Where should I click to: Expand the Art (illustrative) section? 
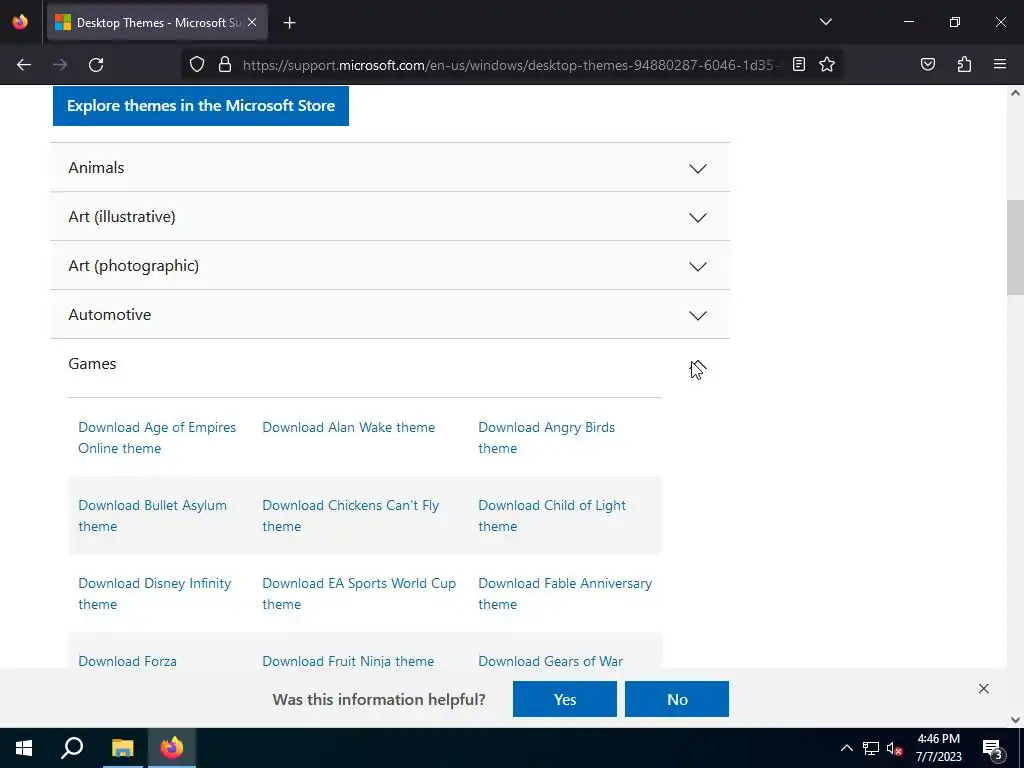coord(390,216)
